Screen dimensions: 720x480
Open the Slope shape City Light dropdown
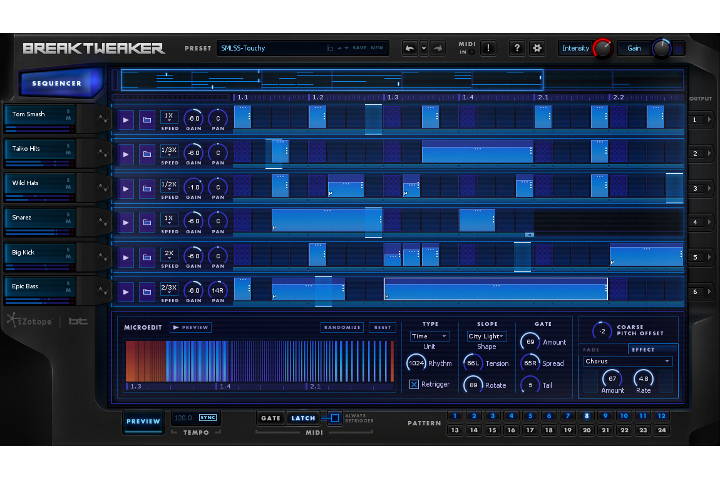(486, 337)
